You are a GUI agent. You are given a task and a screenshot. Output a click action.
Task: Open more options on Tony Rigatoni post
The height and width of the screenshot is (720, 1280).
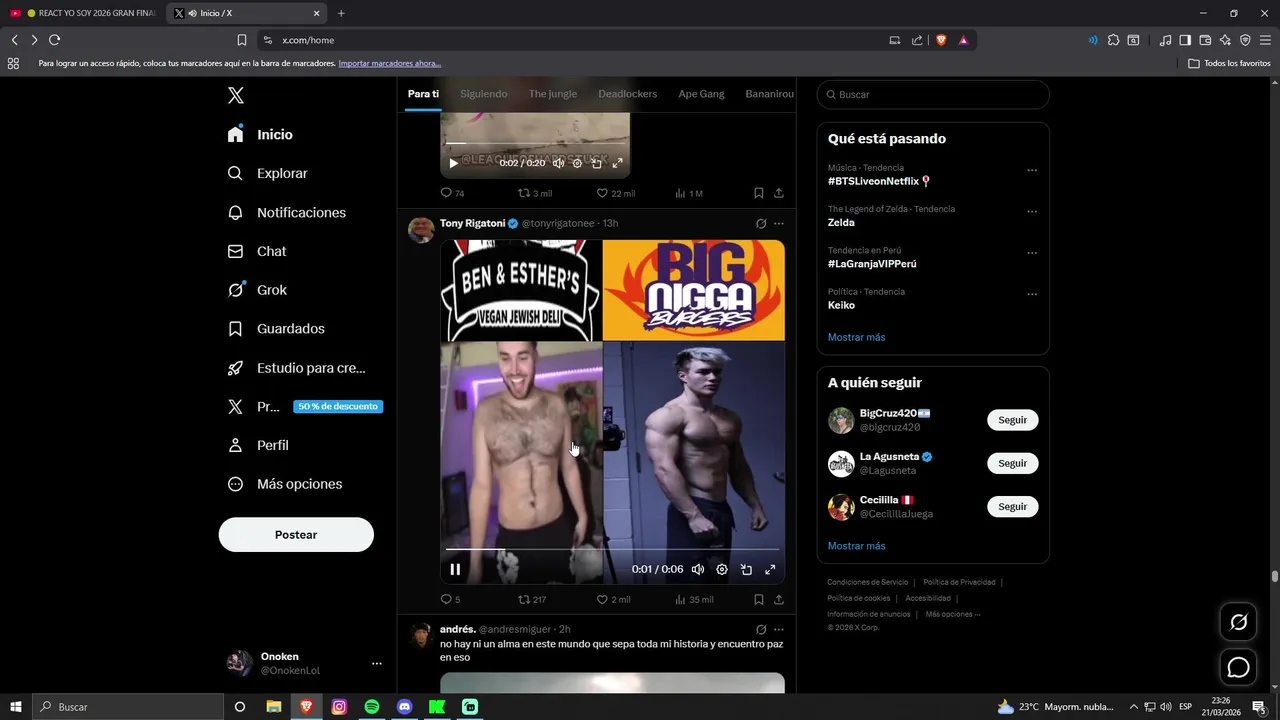coord(779,224)
